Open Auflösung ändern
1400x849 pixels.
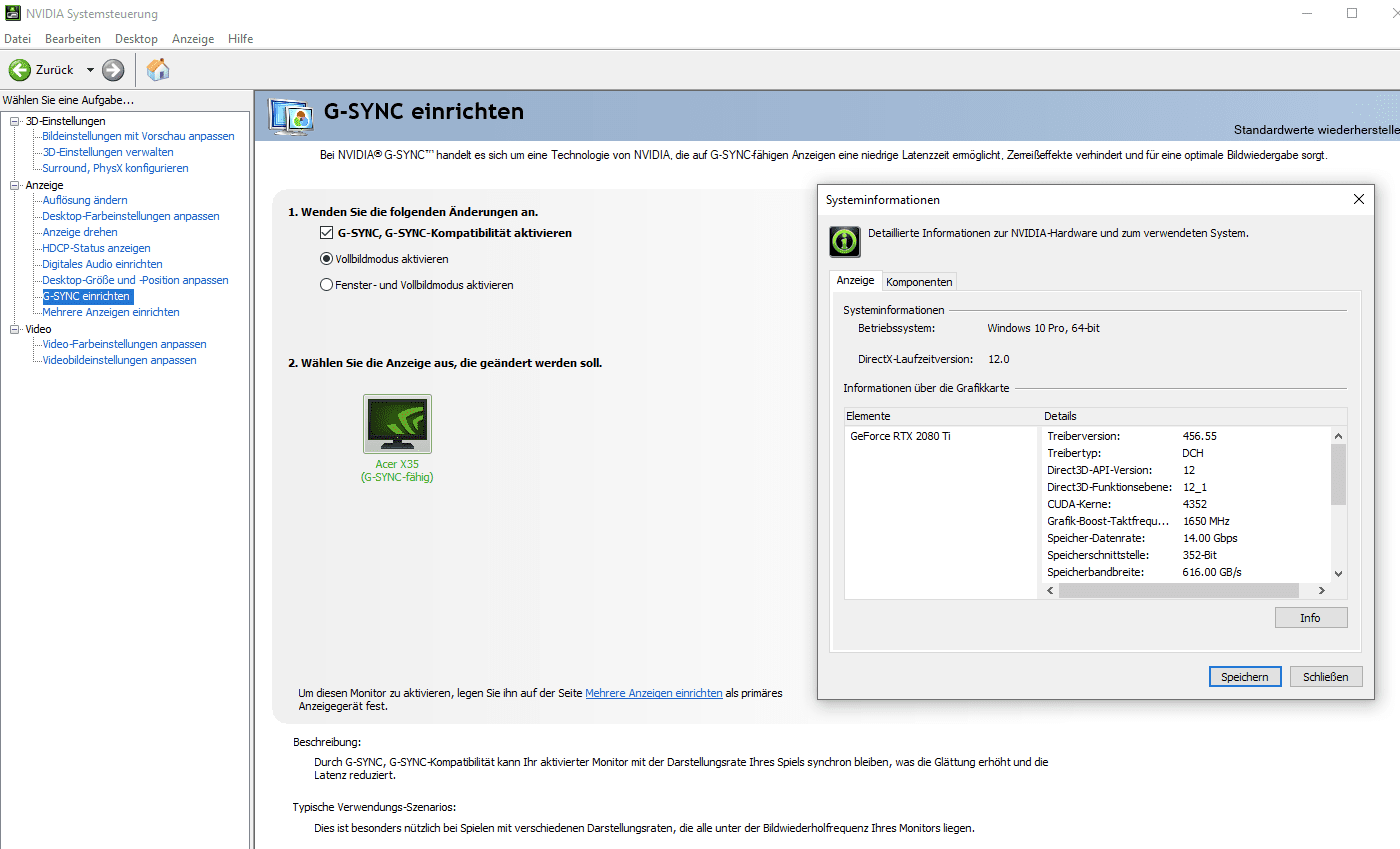(85, 200)
